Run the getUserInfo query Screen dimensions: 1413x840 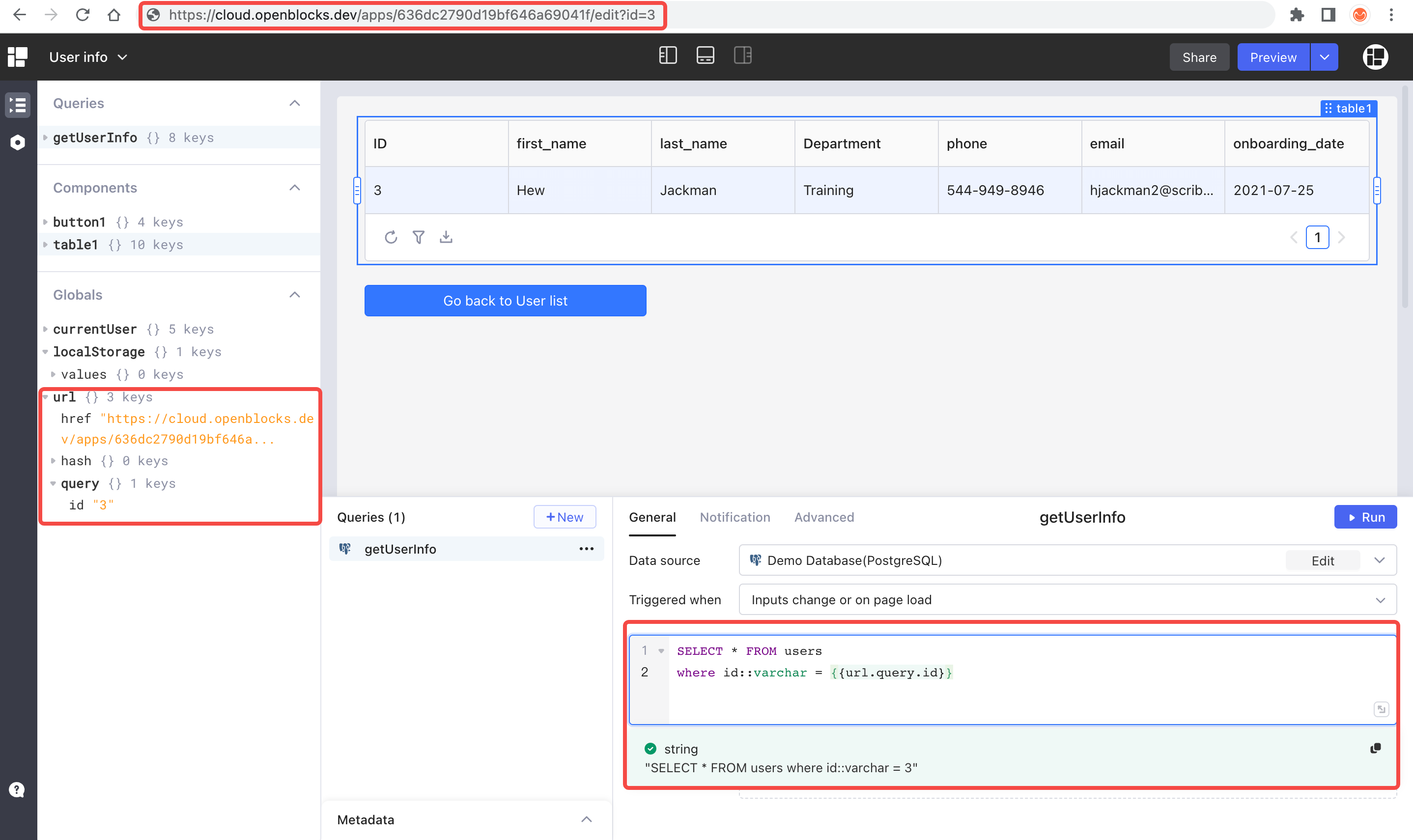1365,517
